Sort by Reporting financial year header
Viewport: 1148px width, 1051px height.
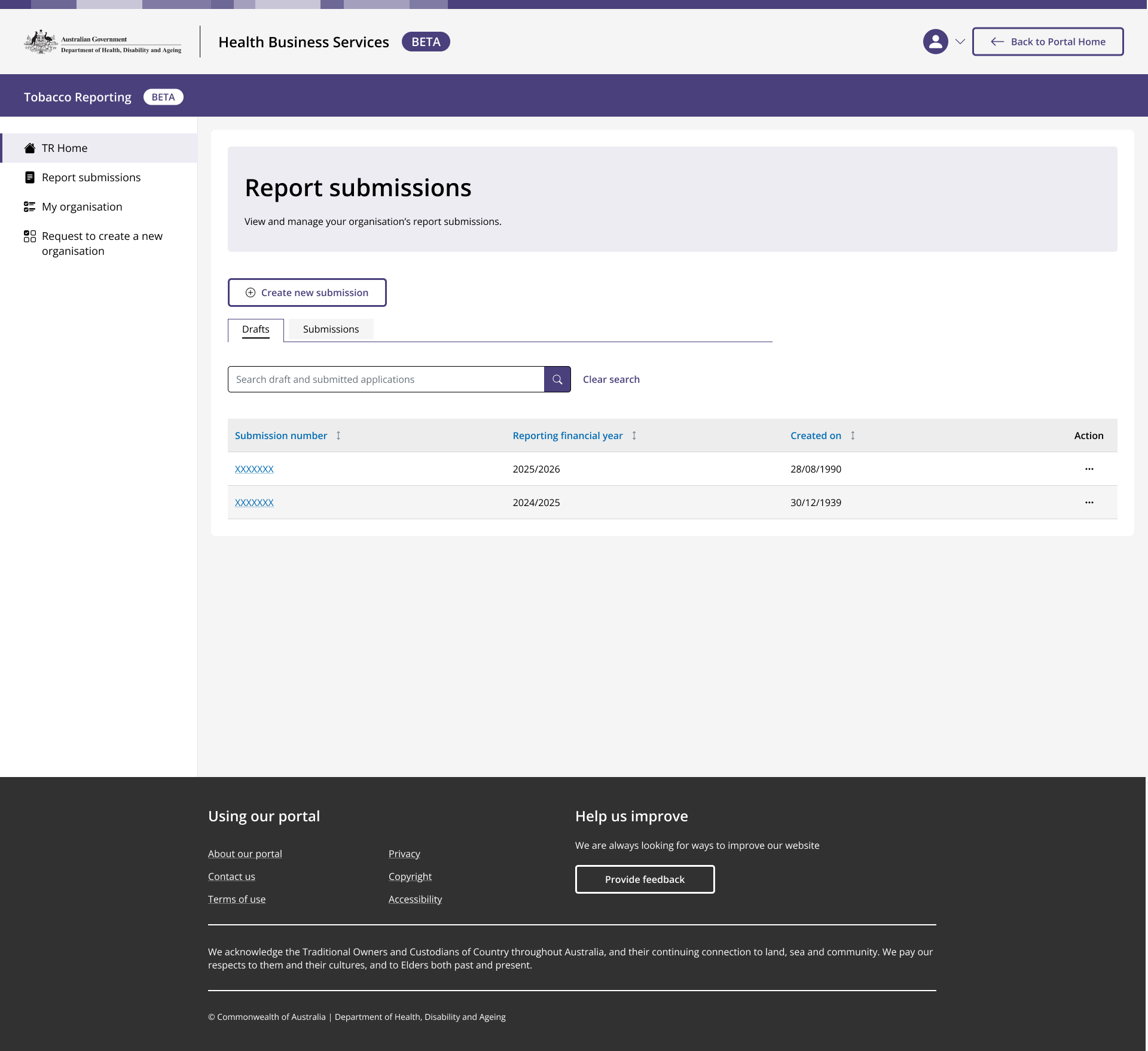(567, 435)
